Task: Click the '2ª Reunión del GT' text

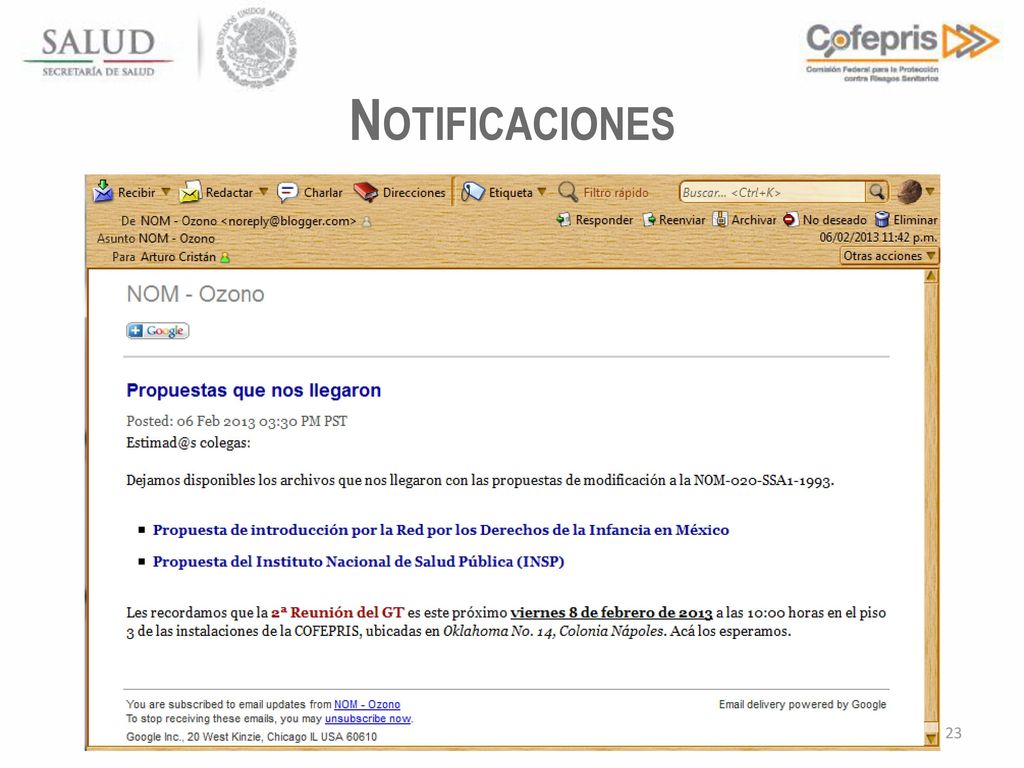Action: (x=338, y=613)
